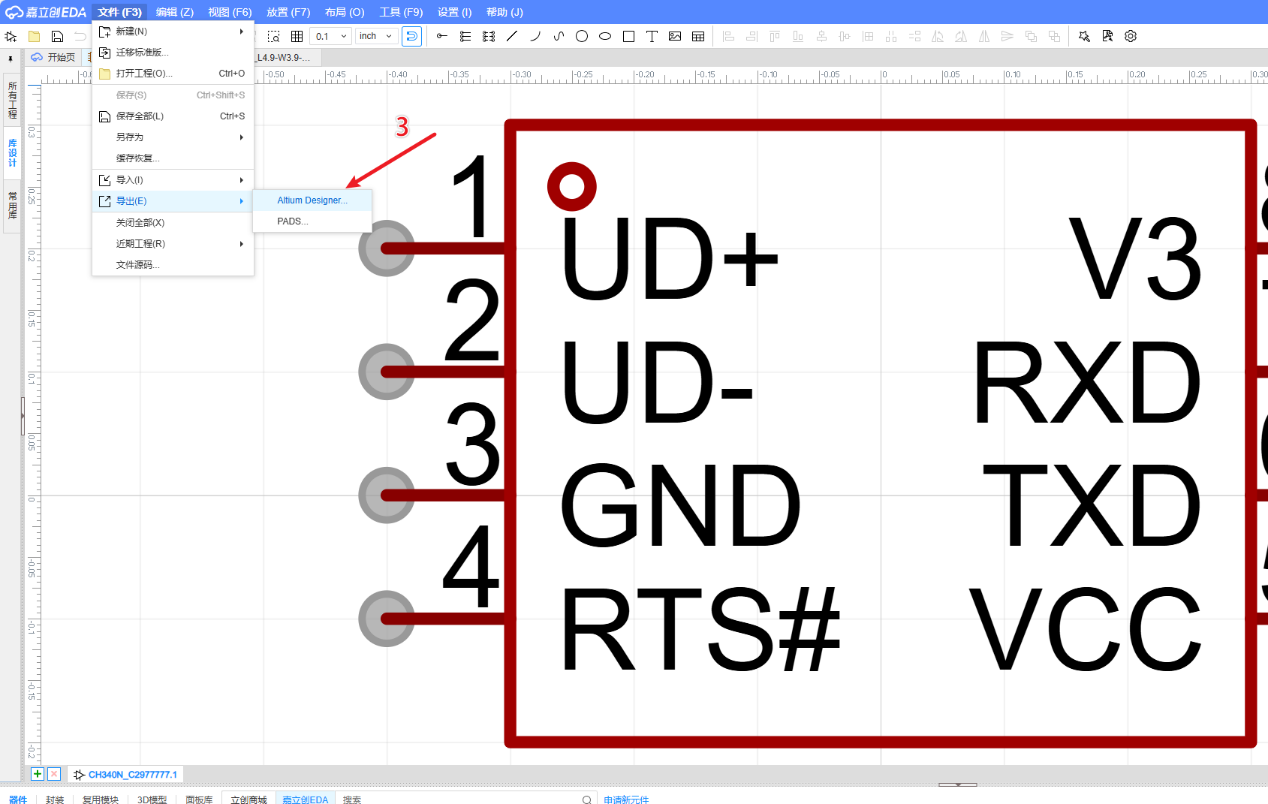
Task: Click the 导出(E) menu entry
Action: pyautogui.click(x=173, y=201)
